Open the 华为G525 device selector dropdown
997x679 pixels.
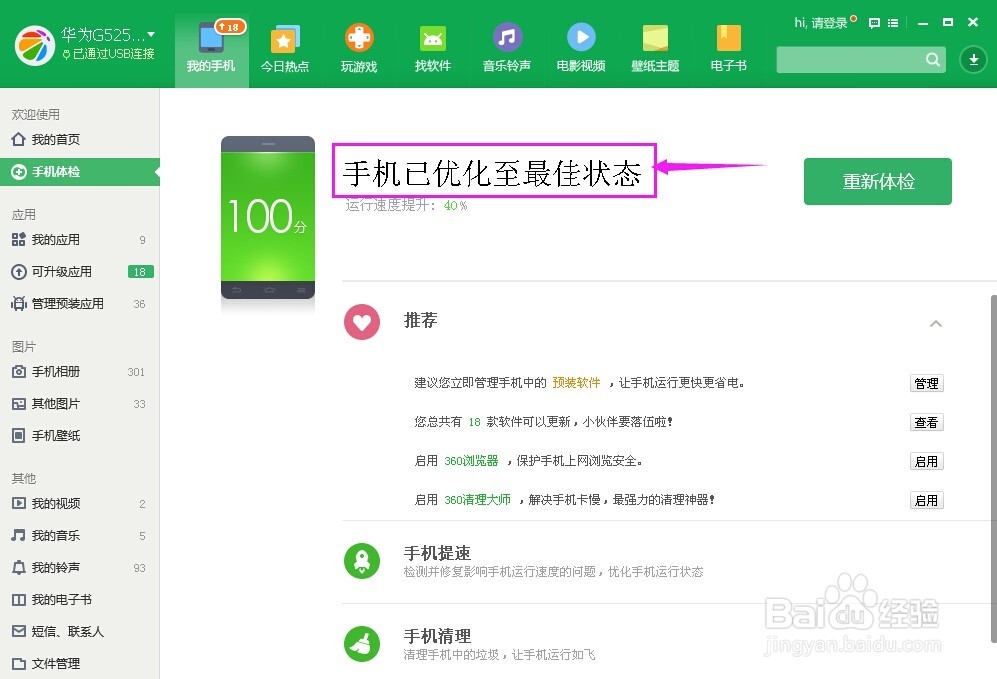(105, 33)
